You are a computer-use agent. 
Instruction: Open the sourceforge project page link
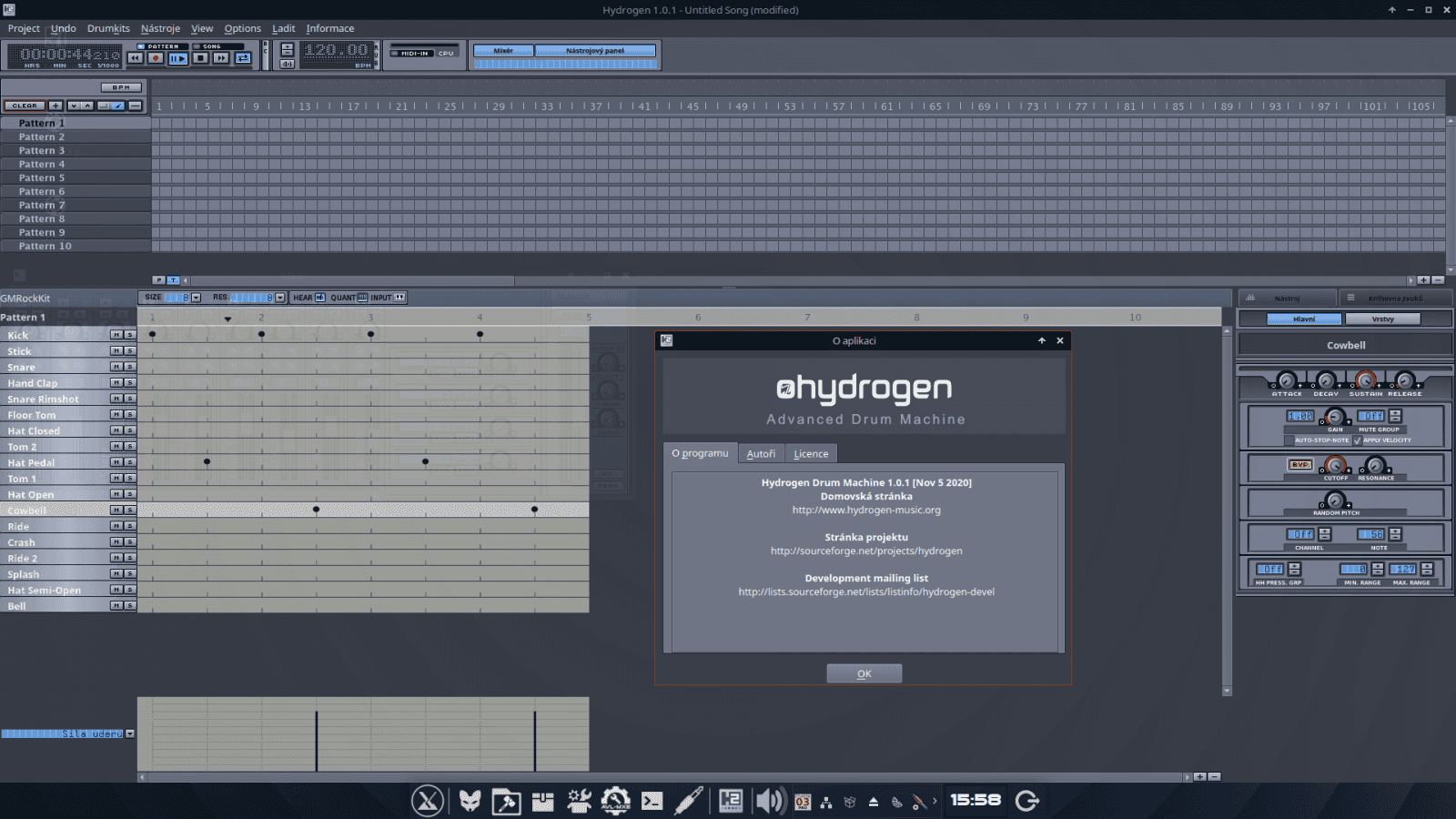pyautogui.click(x=866, y=551)
